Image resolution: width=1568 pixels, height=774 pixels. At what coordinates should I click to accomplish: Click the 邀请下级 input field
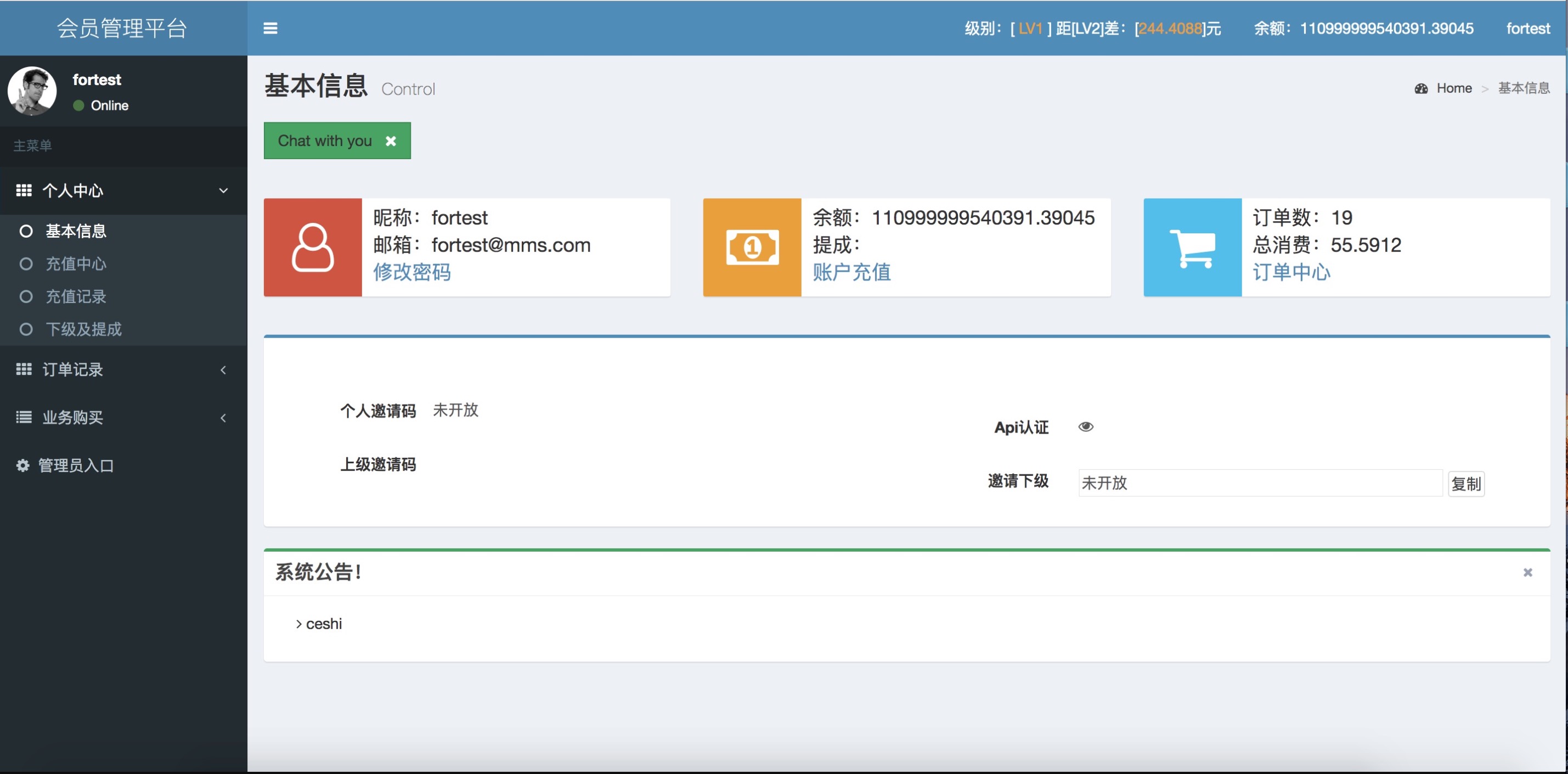[x=1260, y=483]
